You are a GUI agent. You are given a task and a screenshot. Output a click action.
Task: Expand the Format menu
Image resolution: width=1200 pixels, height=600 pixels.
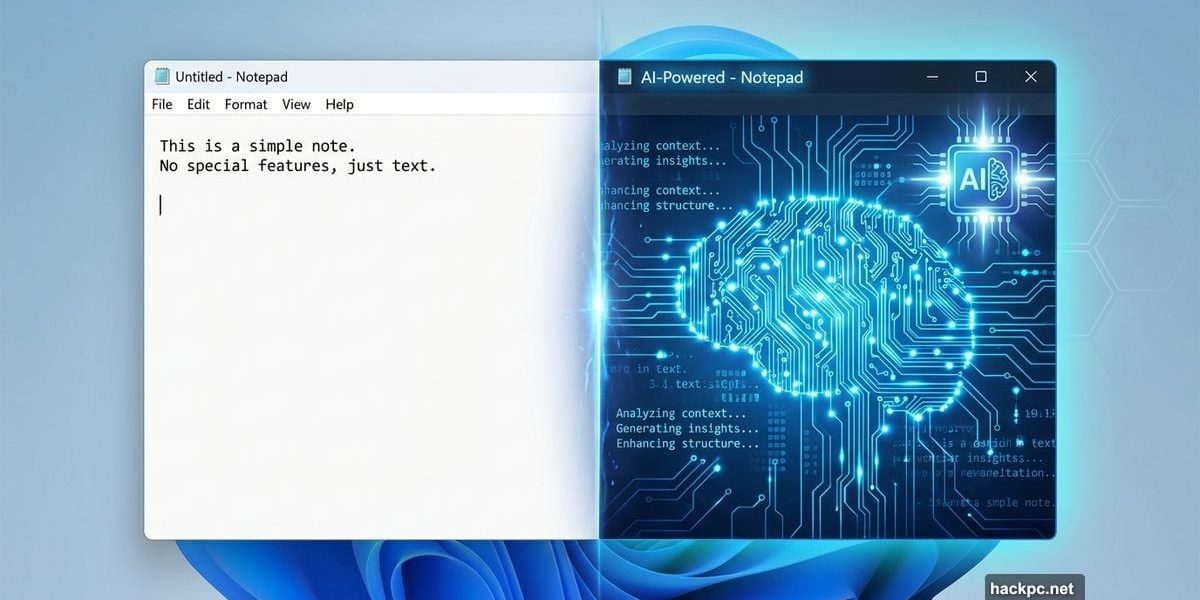(245, 104)
